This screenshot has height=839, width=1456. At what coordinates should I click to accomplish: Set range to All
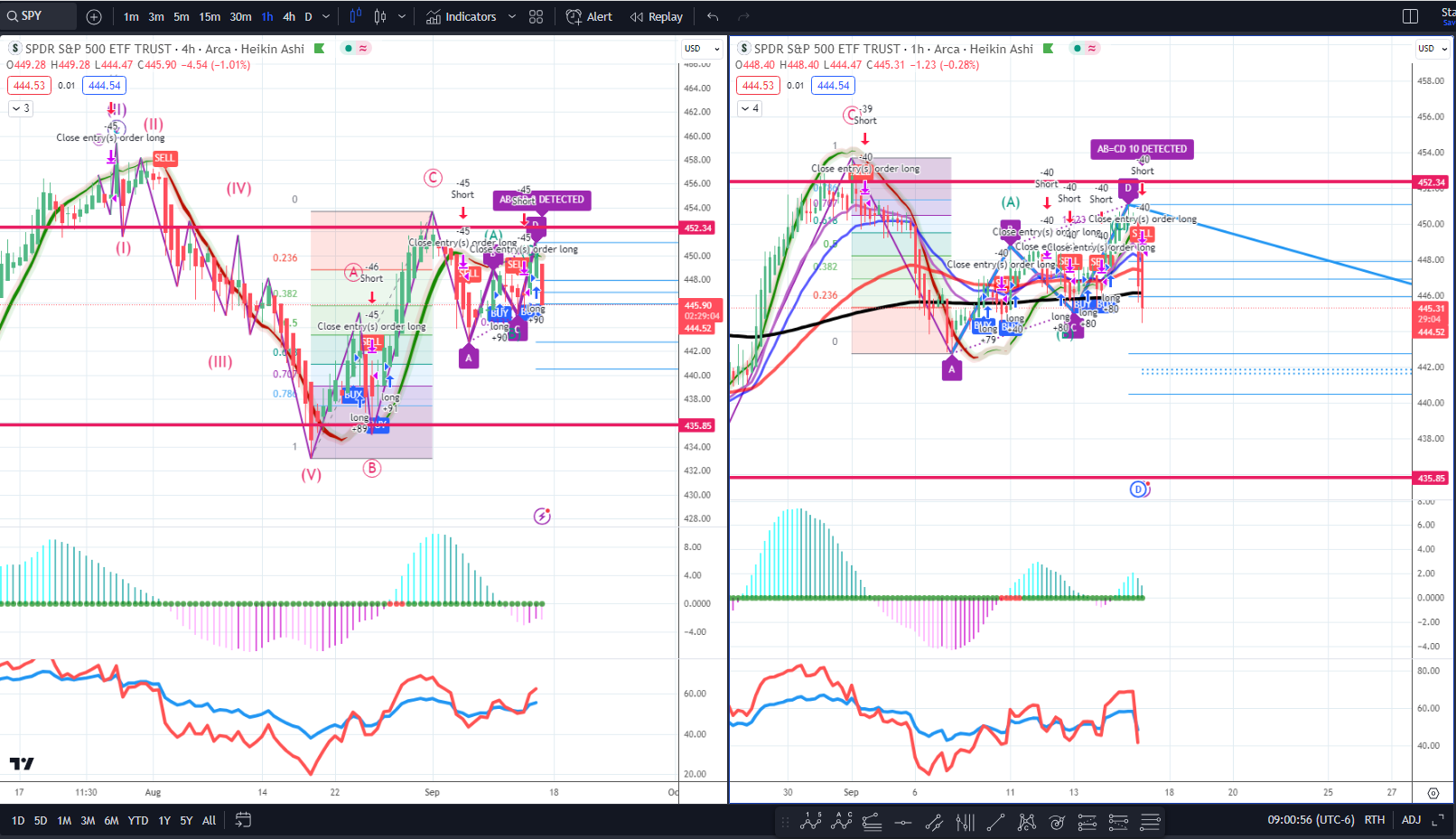209,821
